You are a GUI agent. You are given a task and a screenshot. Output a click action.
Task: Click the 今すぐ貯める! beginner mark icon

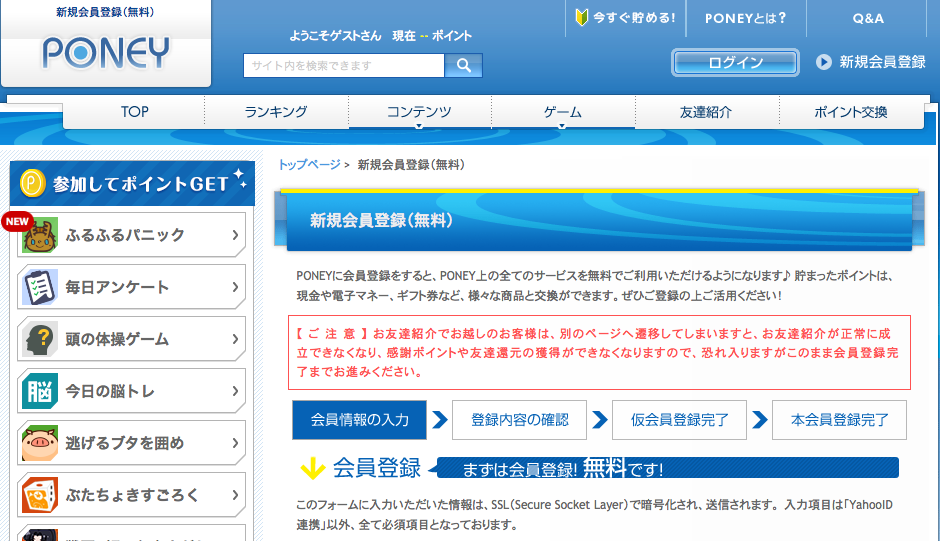coord(583,18)
